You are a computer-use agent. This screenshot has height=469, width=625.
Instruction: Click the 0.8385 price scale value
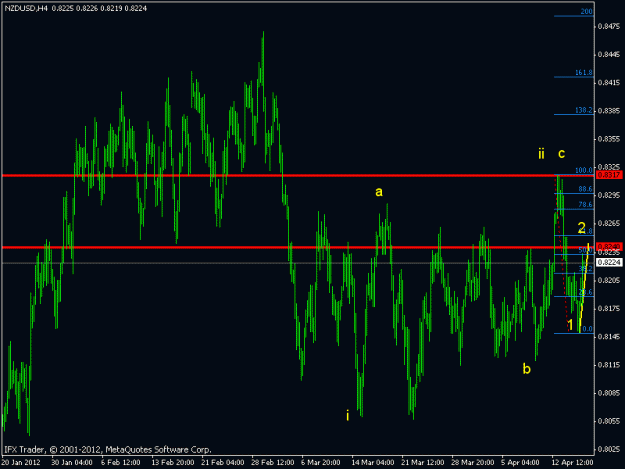[x=609, y=111]
